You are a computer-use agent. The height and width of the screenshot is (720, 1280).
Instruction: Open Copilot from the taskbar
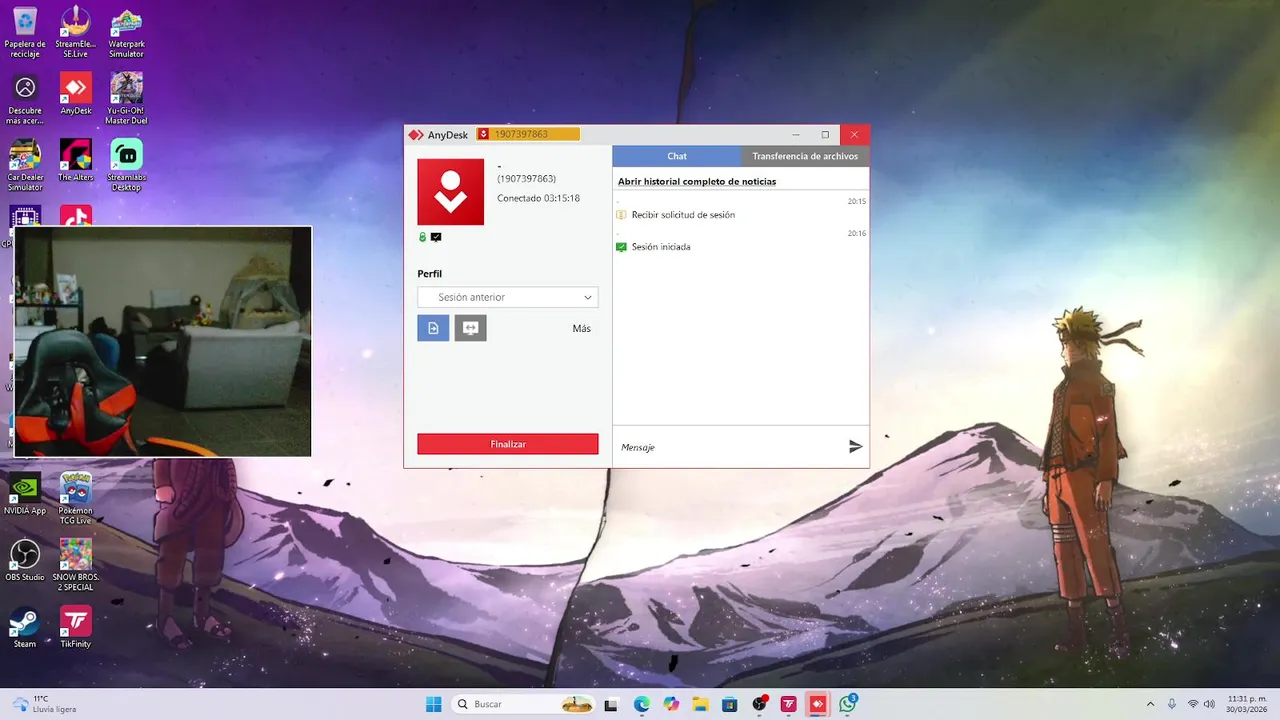coord(671,704)
